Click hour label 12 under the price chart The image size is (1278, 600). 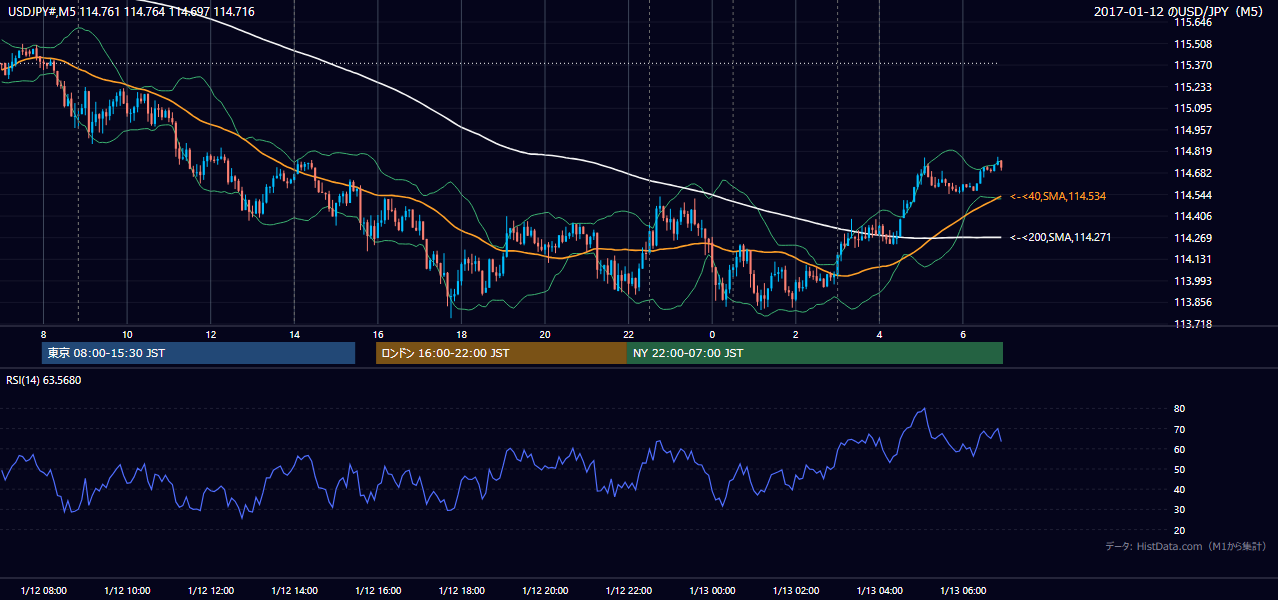click(210, 334)
